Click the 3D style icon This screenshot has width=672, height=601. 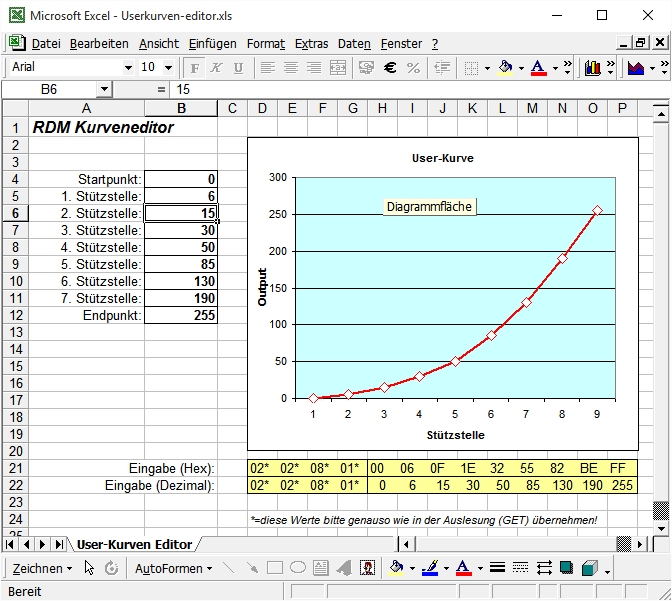[590, 568]
